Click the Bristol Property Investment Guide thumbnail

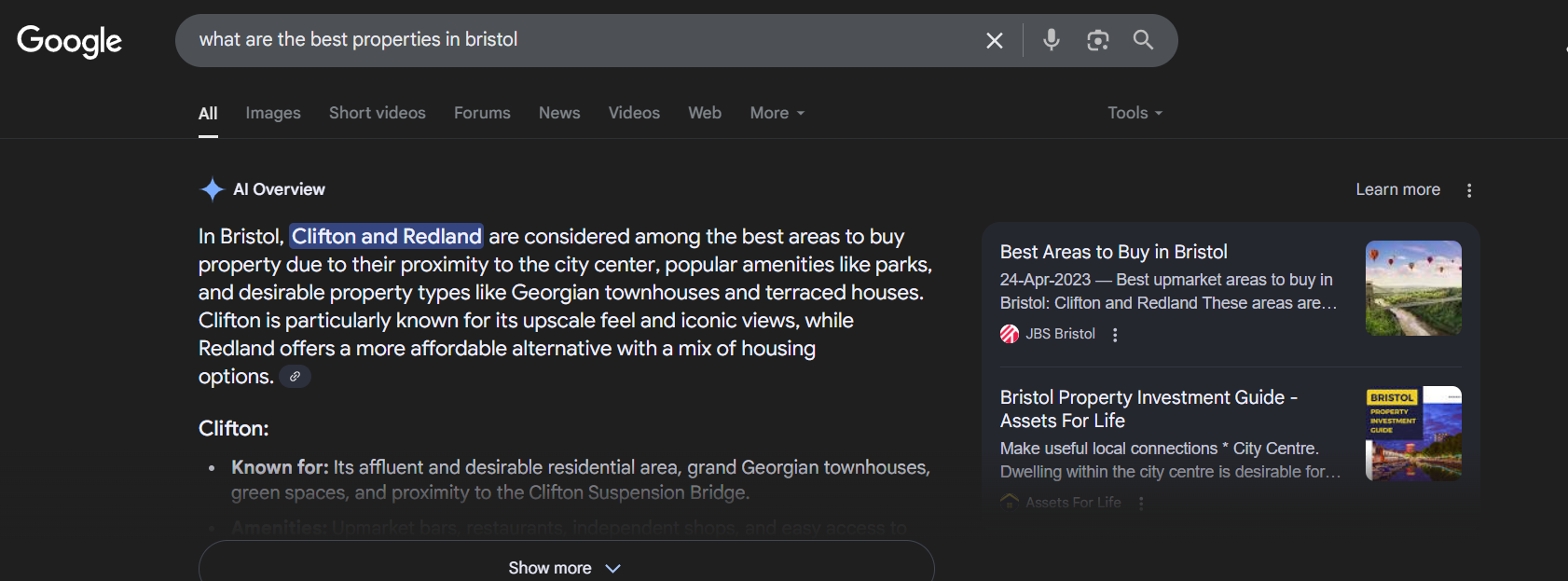pos(1413,434)
